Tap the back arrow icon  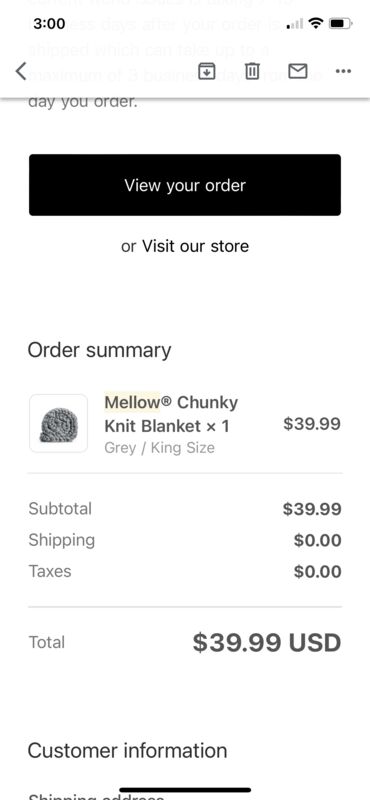pyautogui.click(x=20, y=71)
